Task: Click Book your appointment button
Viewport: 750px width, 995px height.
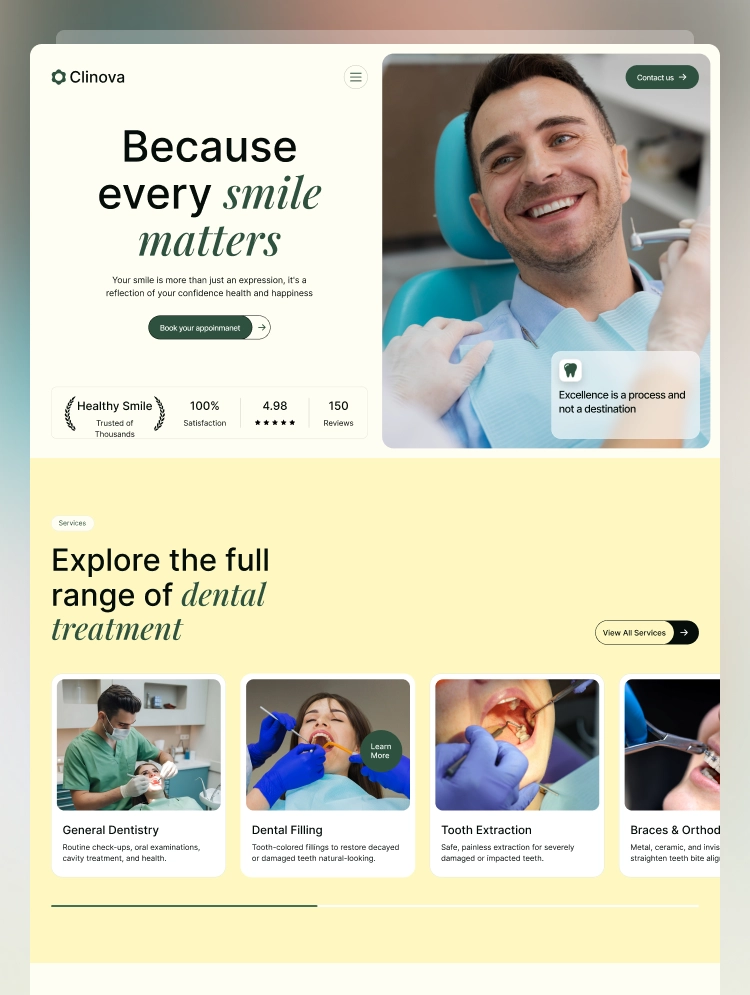Action: coord(200,327)
